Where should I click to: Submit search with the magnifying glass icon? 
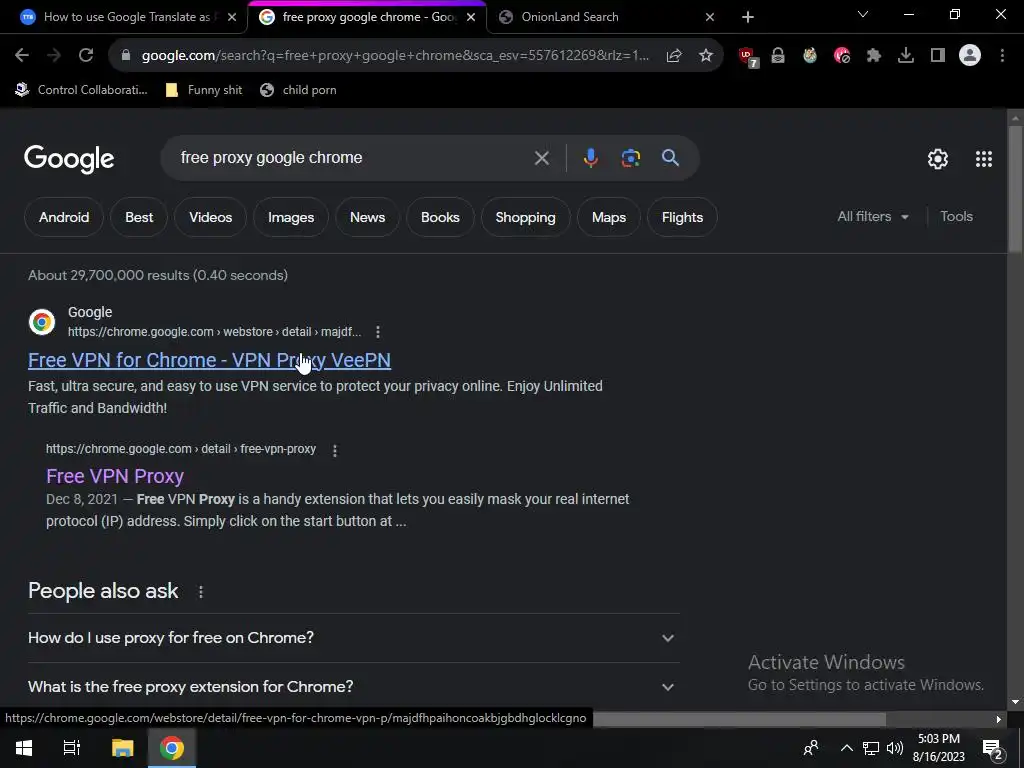[671, 157]
